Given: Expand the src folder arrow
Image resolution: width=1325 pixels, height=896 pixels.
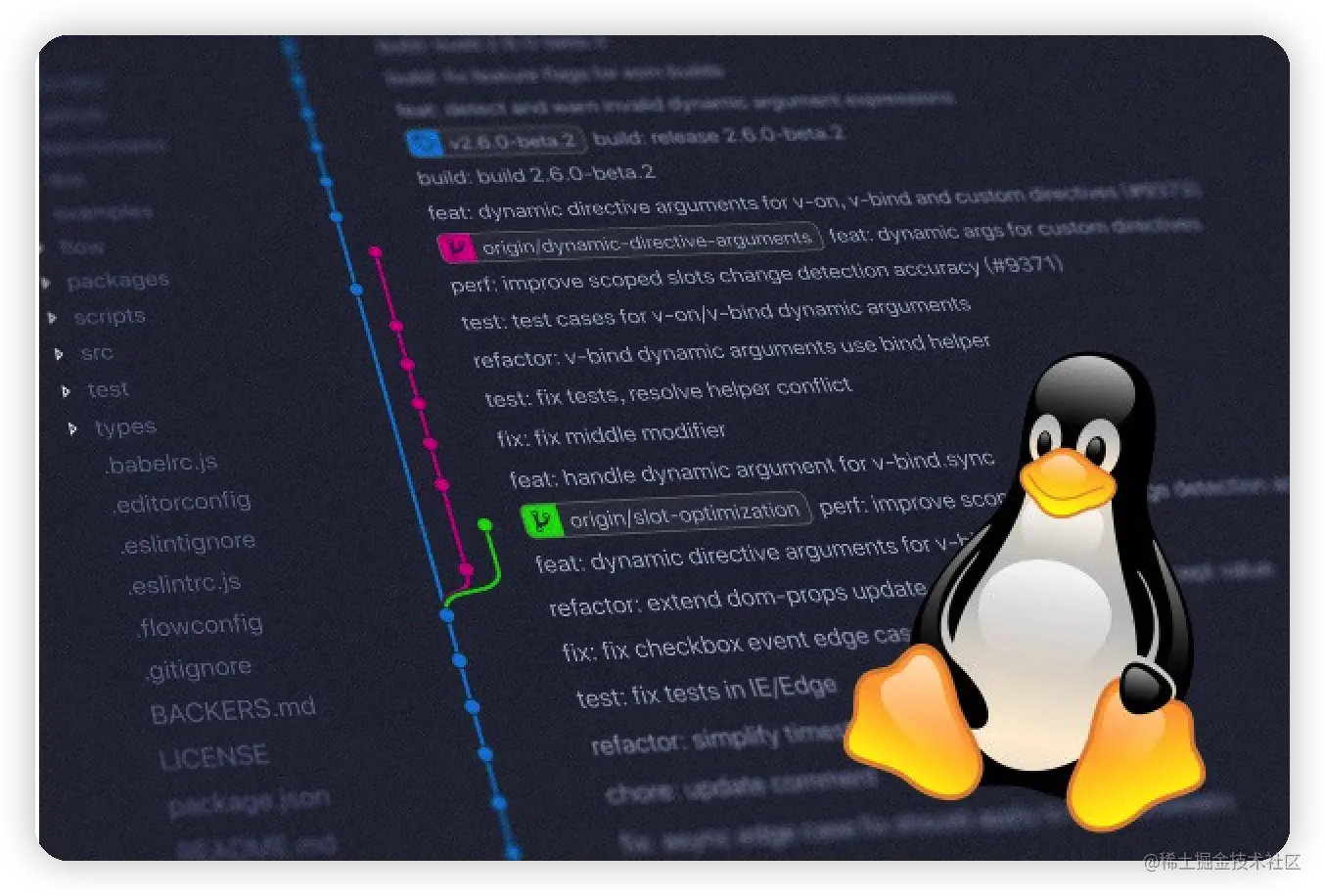Looking at the screenshot, I should point(60,354).
